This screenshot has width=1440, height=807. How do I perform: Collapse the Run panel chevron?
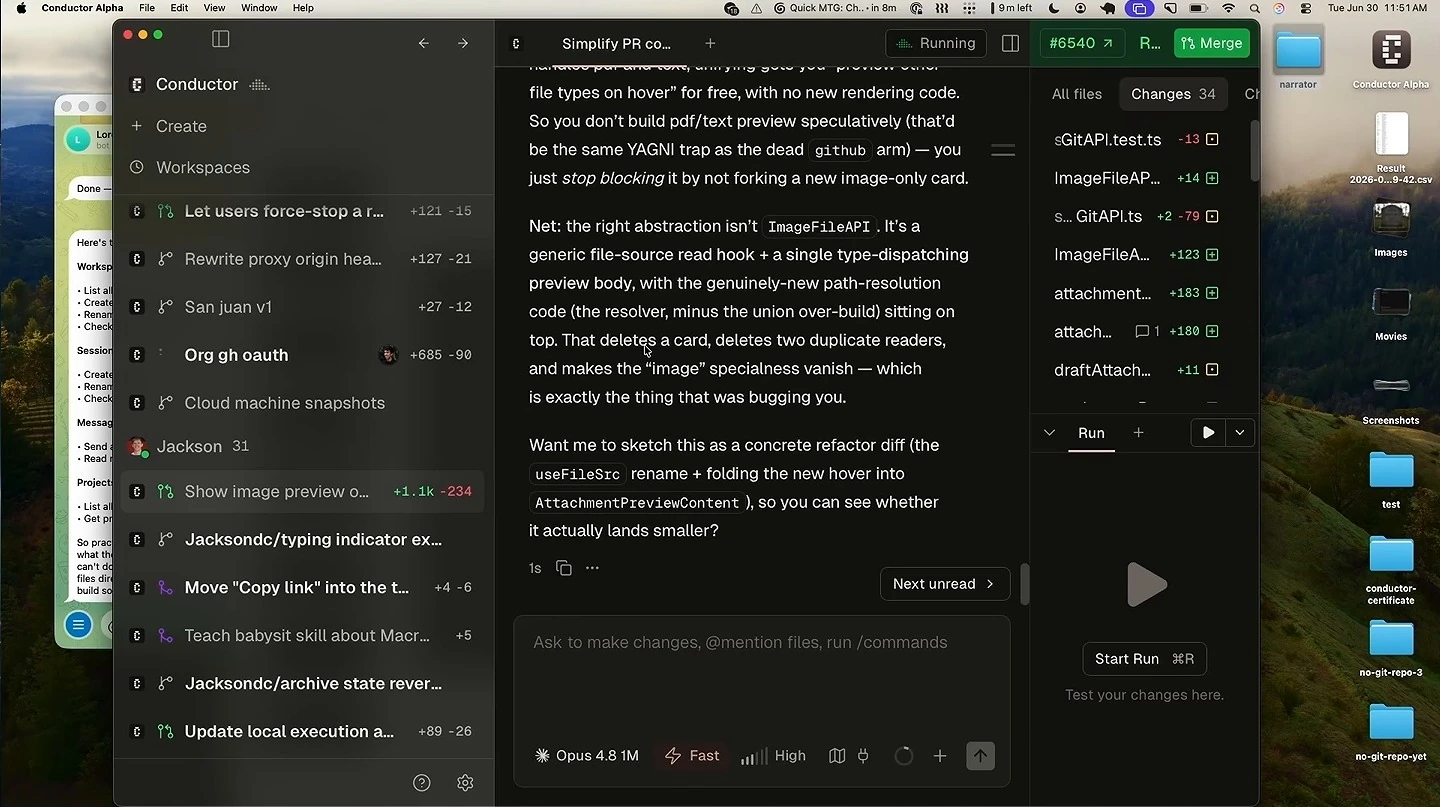point(1049,433)
